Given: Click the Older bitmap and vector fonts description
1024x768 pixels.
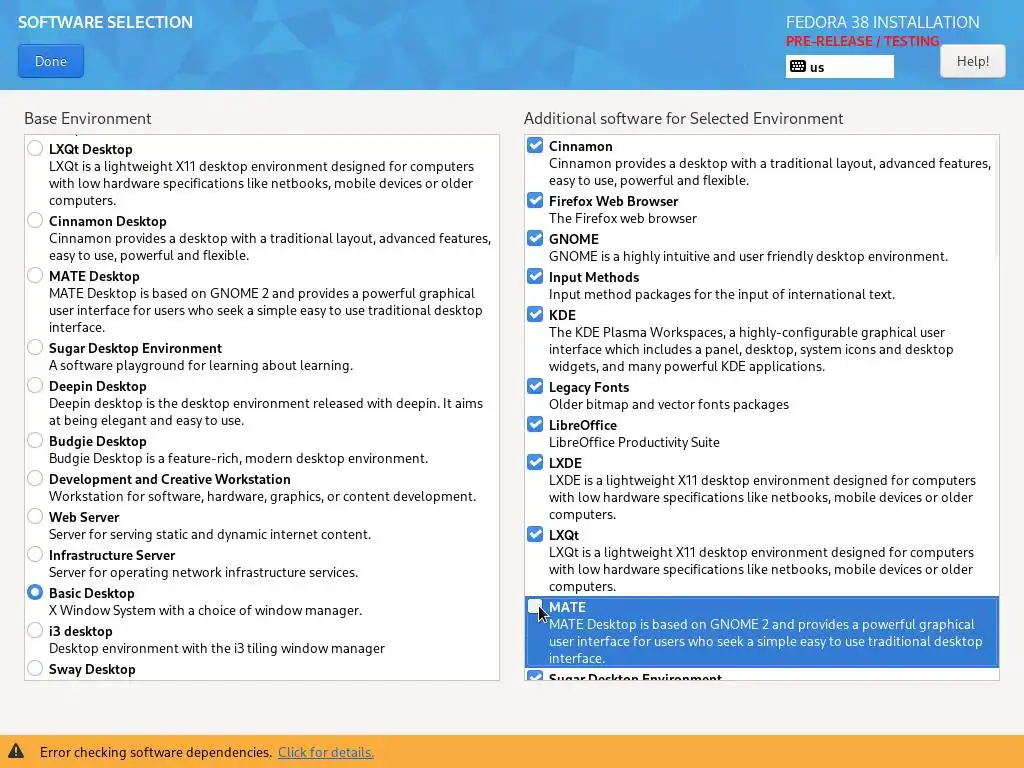Looking at the screenshot, I should click(x=669, y=404).
